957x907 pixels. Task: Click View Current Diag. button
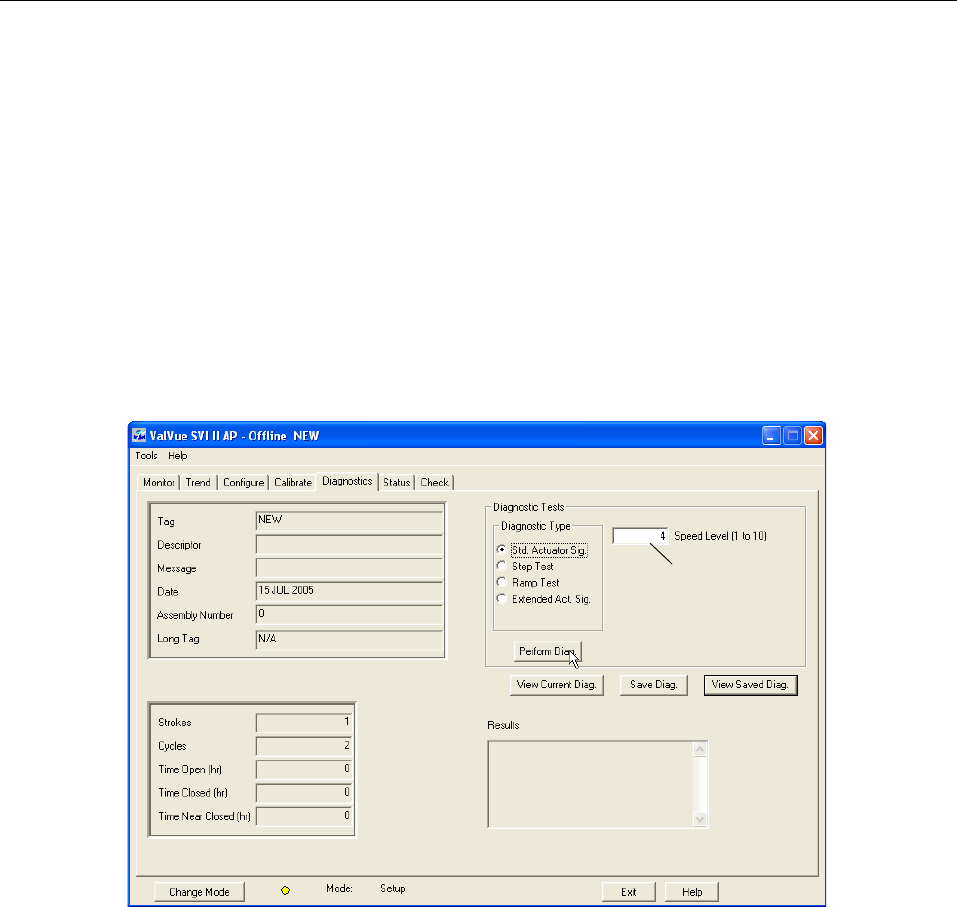[557, 685]
